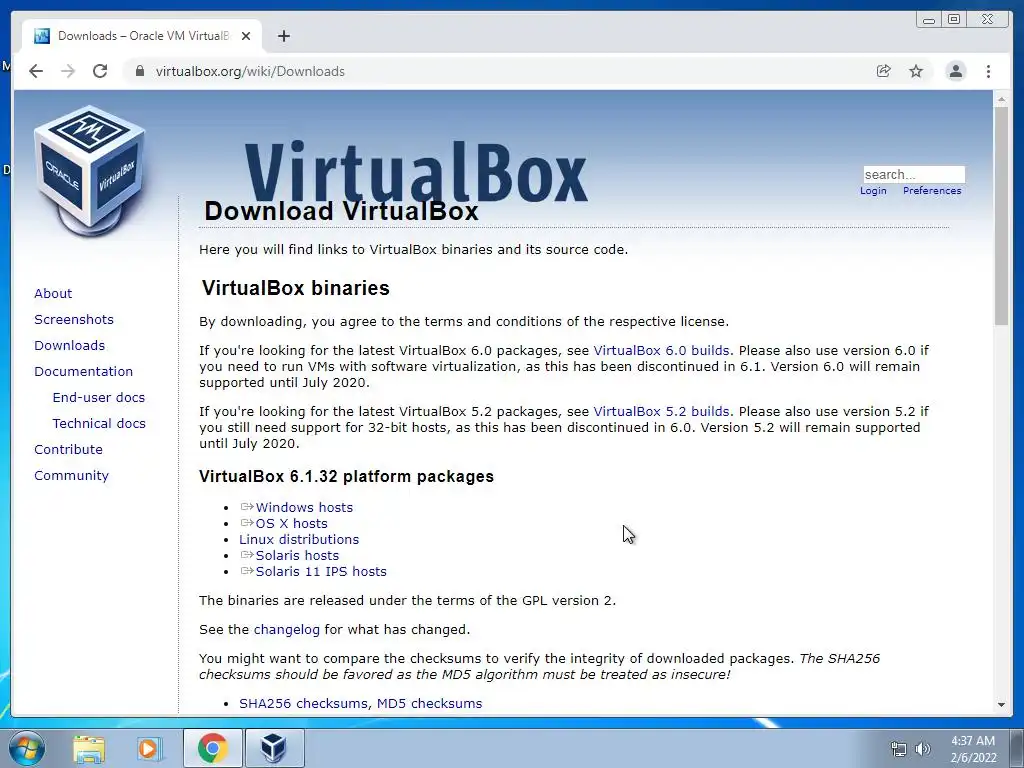Click the VirtualBox binaries heading
The width and height of the screenshot is (1024, 768).
(x=295, y=288)
